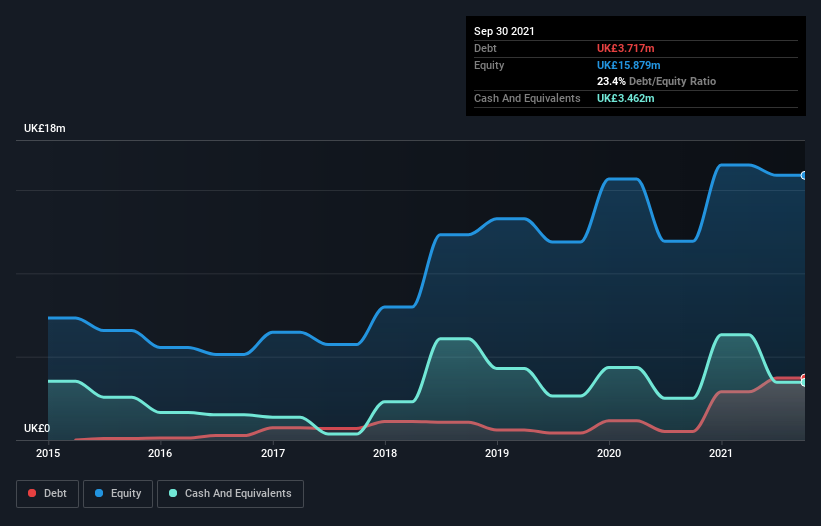821x526 pixels.
Task: Click the UK£15.879m equity value
Action: tap(628, 65)
